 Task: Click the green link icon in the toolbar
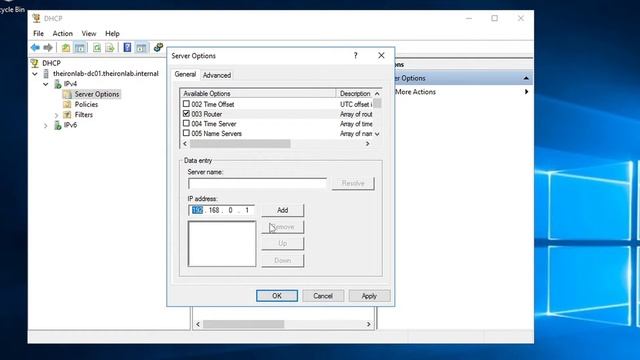(158, 47)
